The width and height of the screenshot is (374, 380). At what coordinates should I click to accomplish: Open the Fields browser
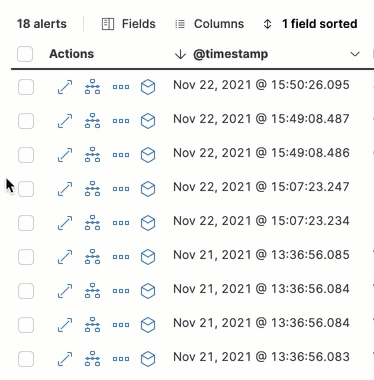click(129, 24)
